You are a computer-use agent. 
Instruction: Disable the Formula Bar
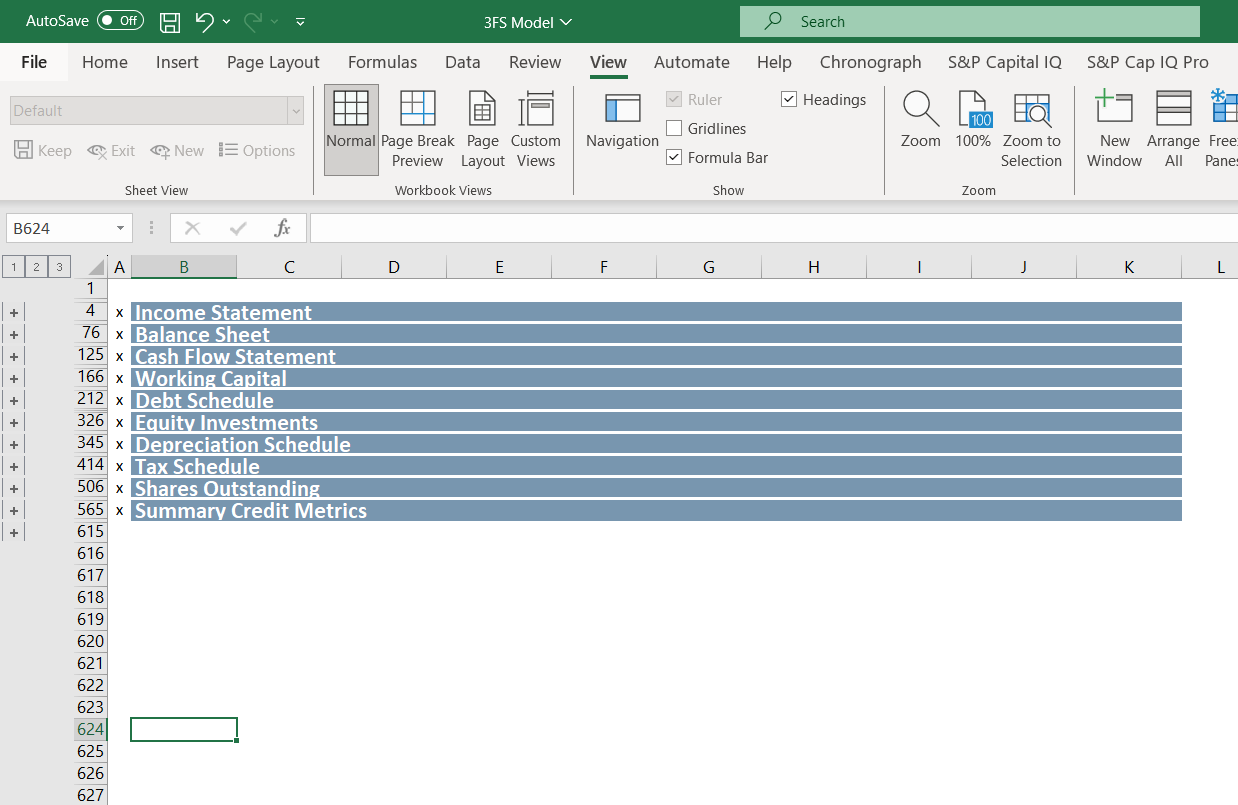coord(673,157)
